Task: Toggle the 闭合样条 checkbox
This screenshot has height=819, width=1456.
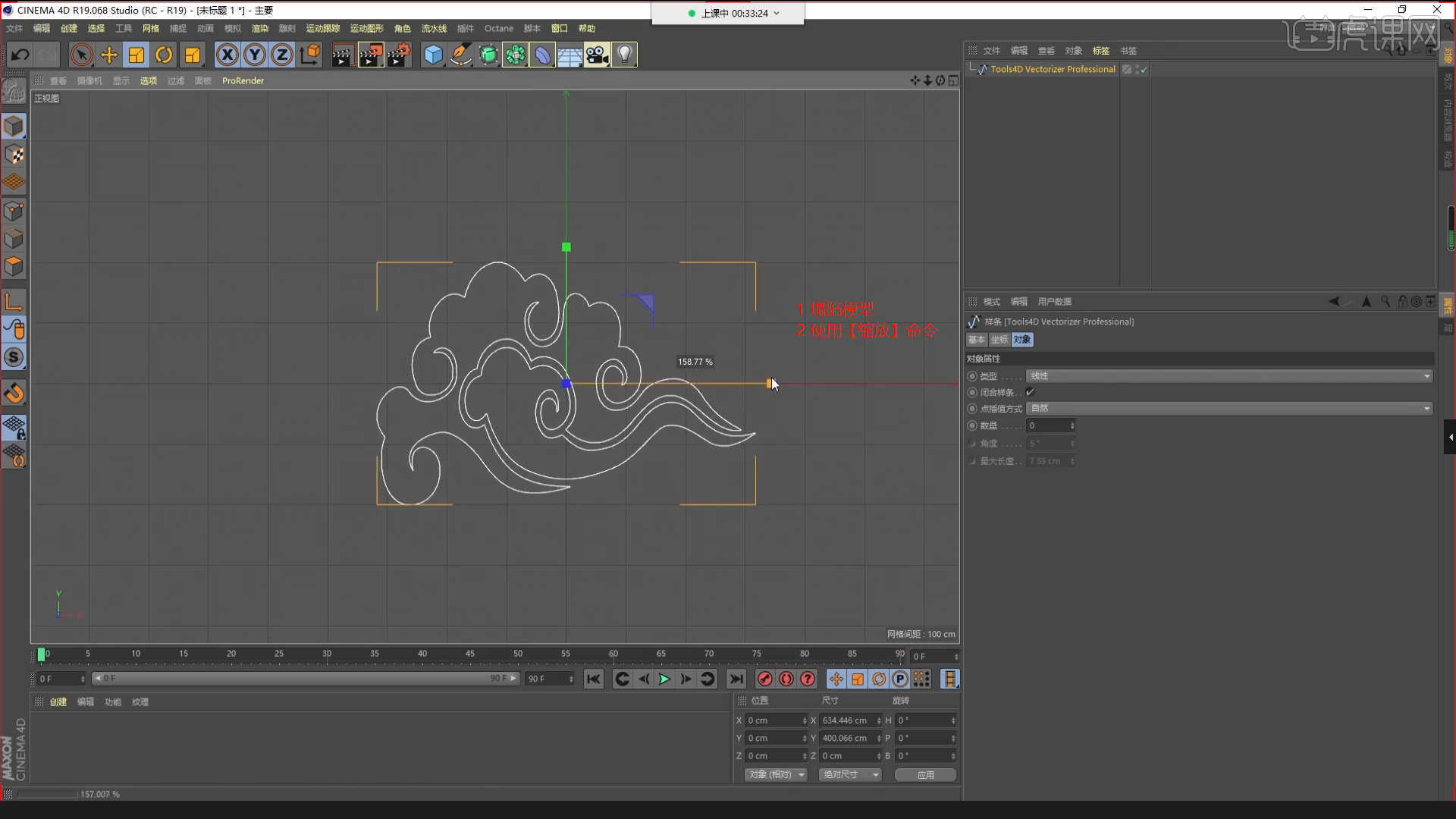Action: click(x=1030, y=392)
